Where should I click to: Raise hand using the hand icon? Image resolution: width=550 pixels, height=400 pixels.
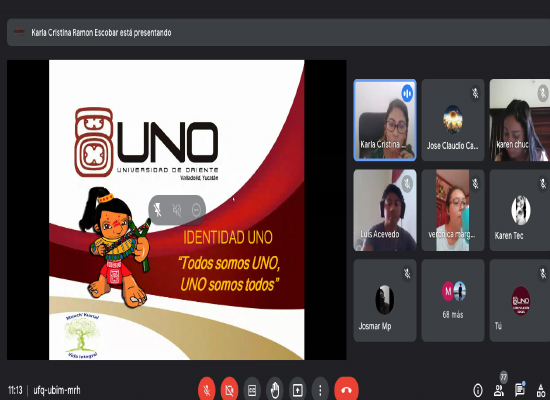(275, 389)
